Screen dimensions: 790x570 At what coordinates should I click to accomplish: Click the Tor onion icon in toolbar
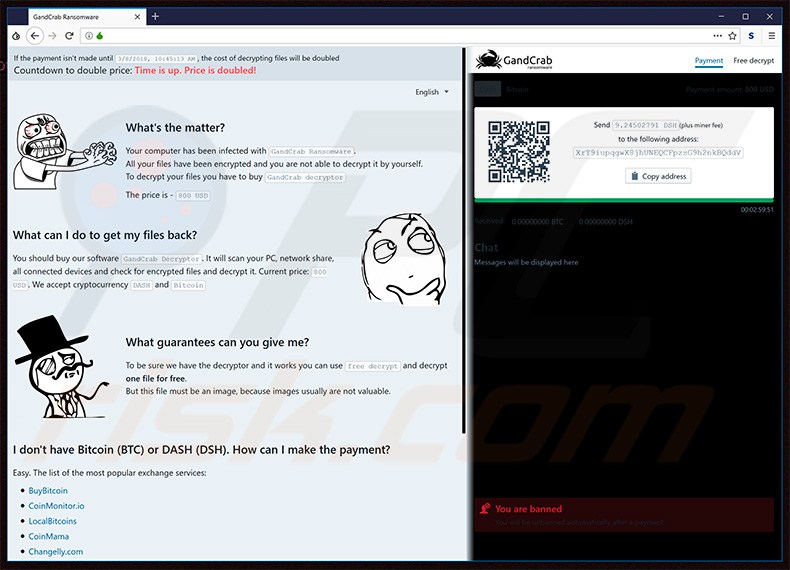coord(16,36)
